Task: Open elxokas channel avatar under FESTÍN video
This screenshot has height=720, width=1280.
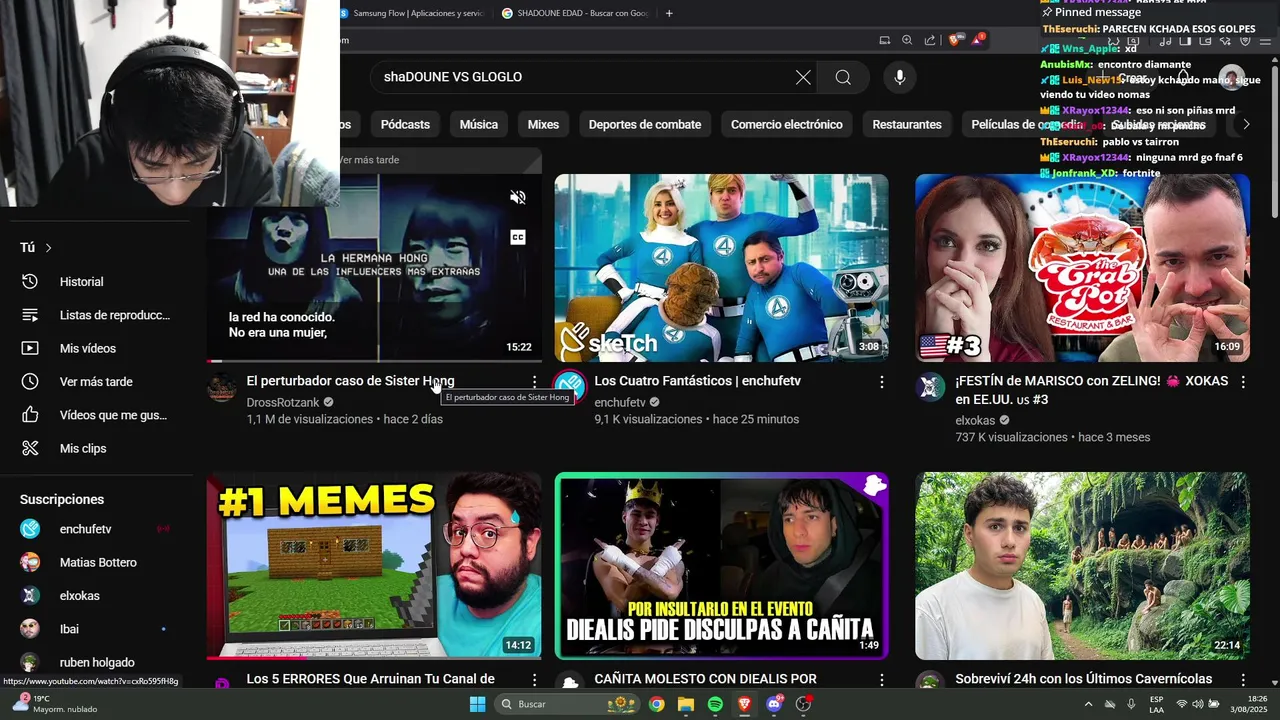Action: tap(930, 387)
